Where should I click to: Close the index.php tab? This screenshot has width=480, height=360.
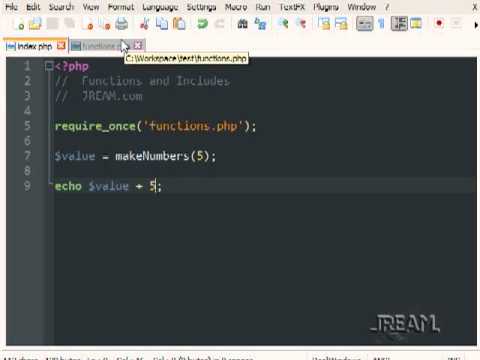(x=61, y=45)
